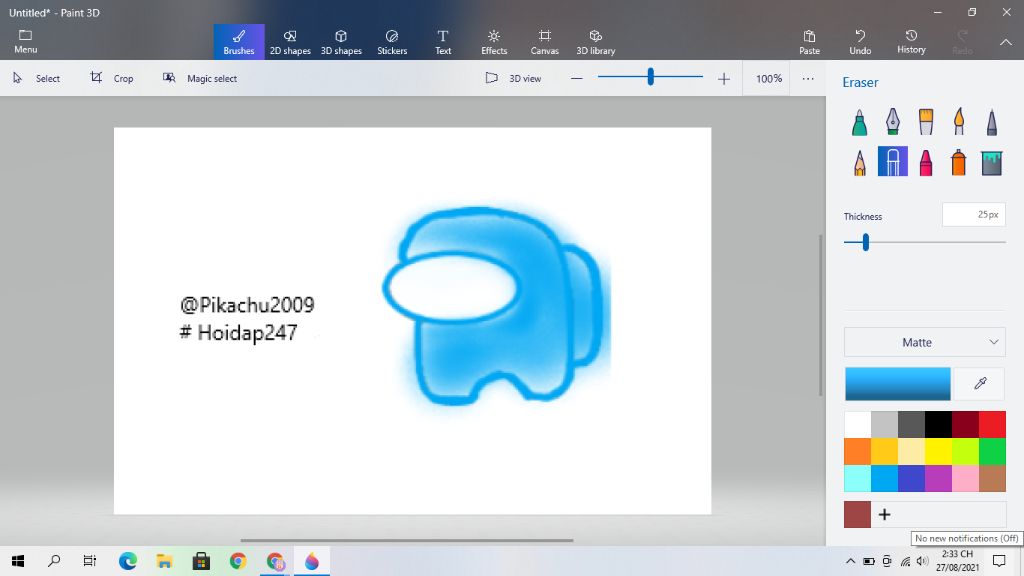Zoom in with the plus button
This screenshot has width=1024, height=576.
coord(724,78)
